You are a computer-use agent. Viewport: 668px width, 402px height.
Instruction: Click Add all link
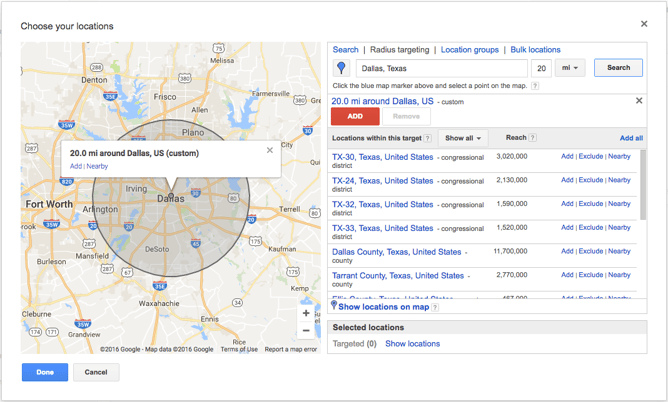[631, 138]
